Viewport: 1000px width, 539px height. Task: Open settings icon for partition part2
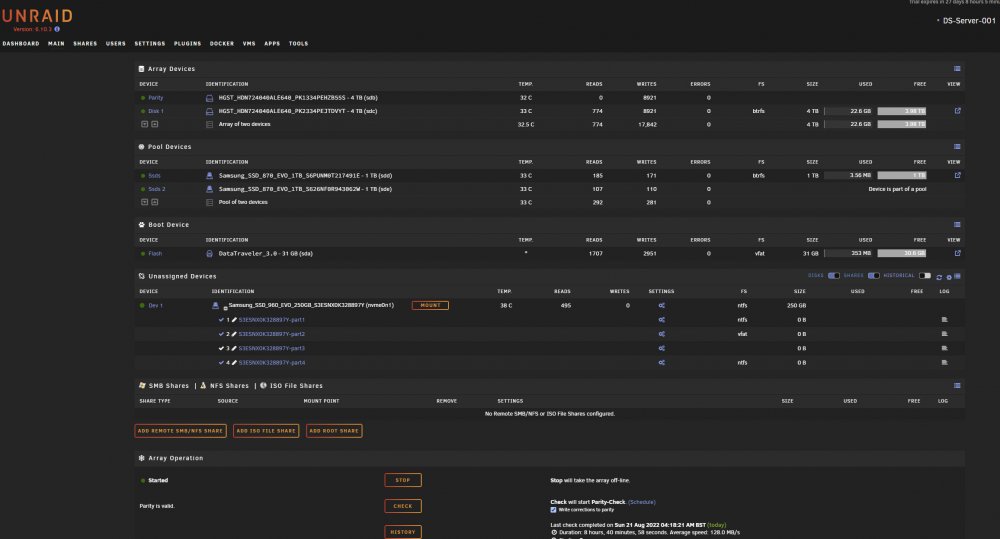[x=661, y=334]
